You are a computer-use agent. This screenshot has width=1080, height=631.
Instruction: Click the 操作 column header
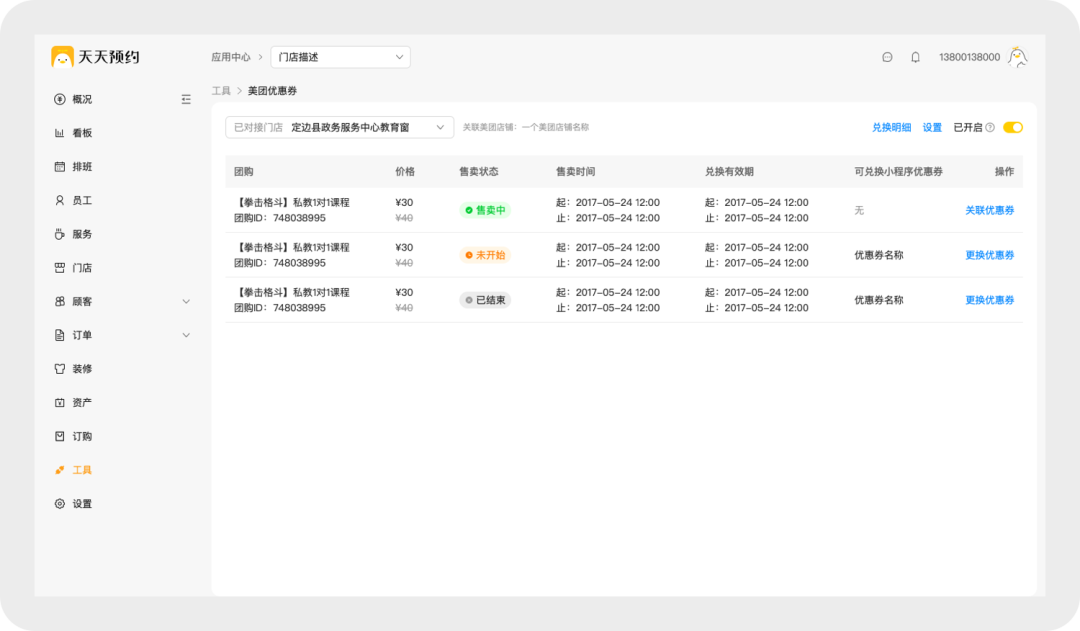pos(1004,172)
